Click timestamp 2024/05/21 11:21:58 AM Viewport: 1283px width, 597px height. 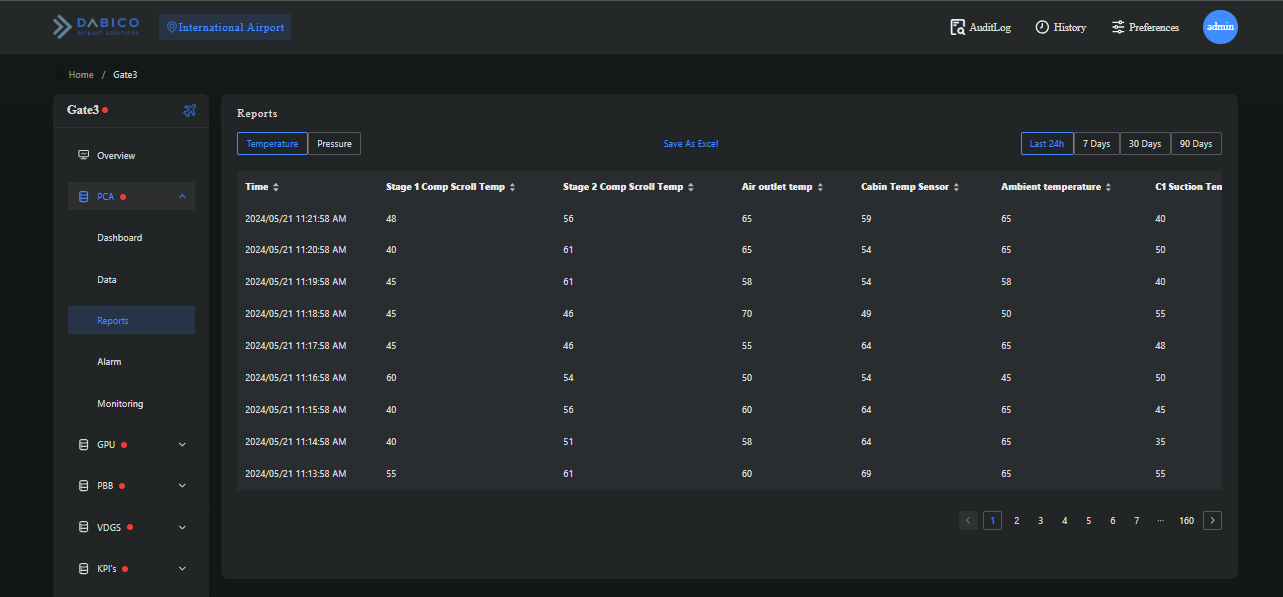click(x=296, y=218)
